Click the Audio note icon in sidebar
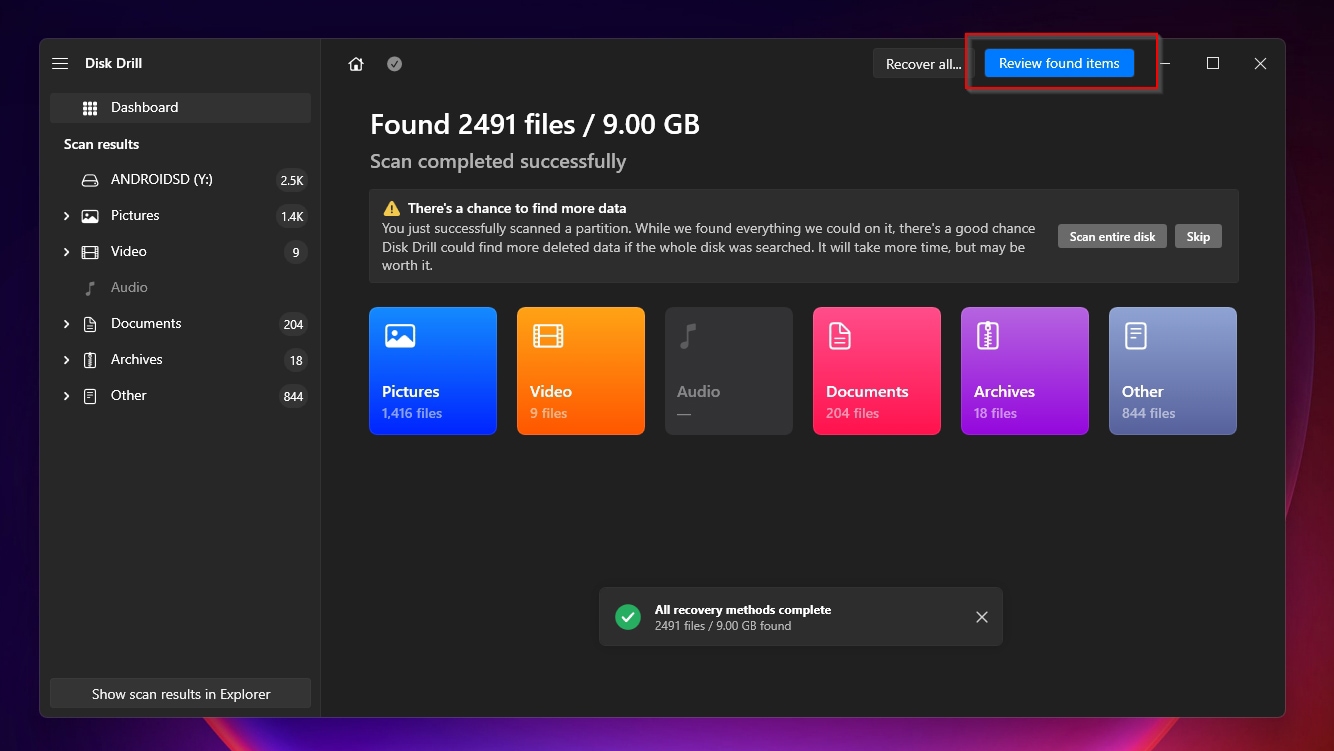The width and height of the screenshot is (1334, 751). tap(90, 288)
